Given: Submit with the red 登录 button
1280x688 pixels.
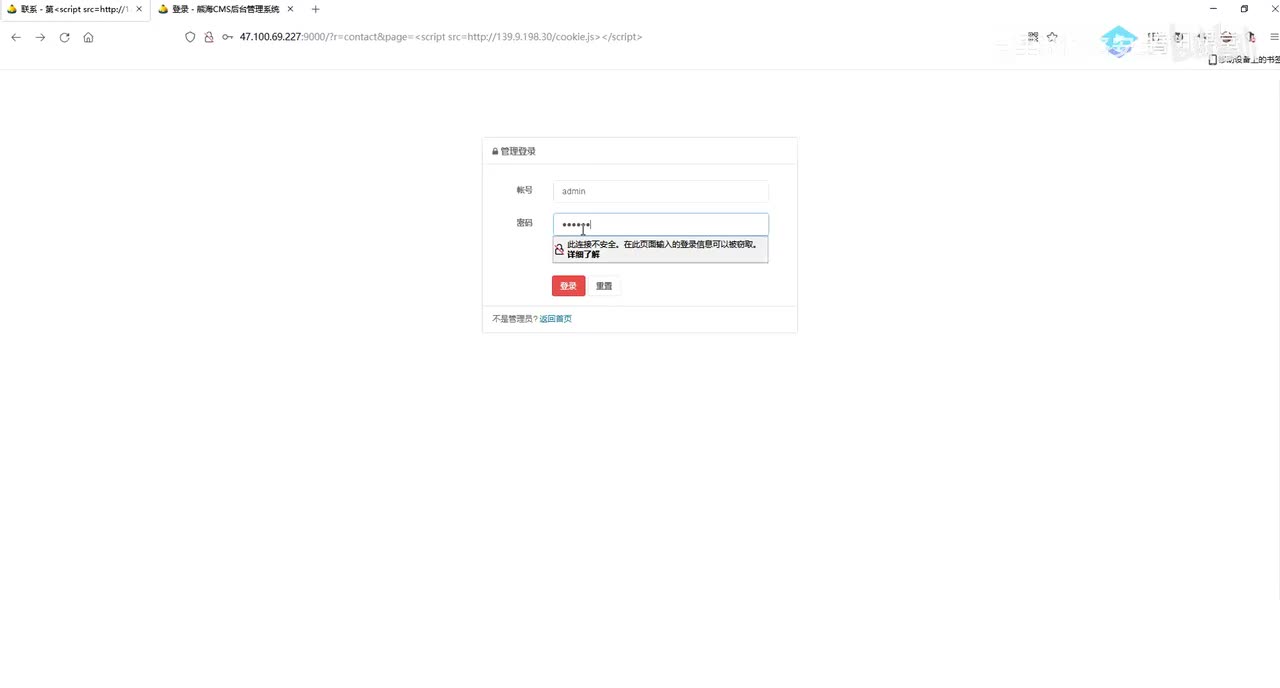Looking at the screenshot, I should 568,286.
